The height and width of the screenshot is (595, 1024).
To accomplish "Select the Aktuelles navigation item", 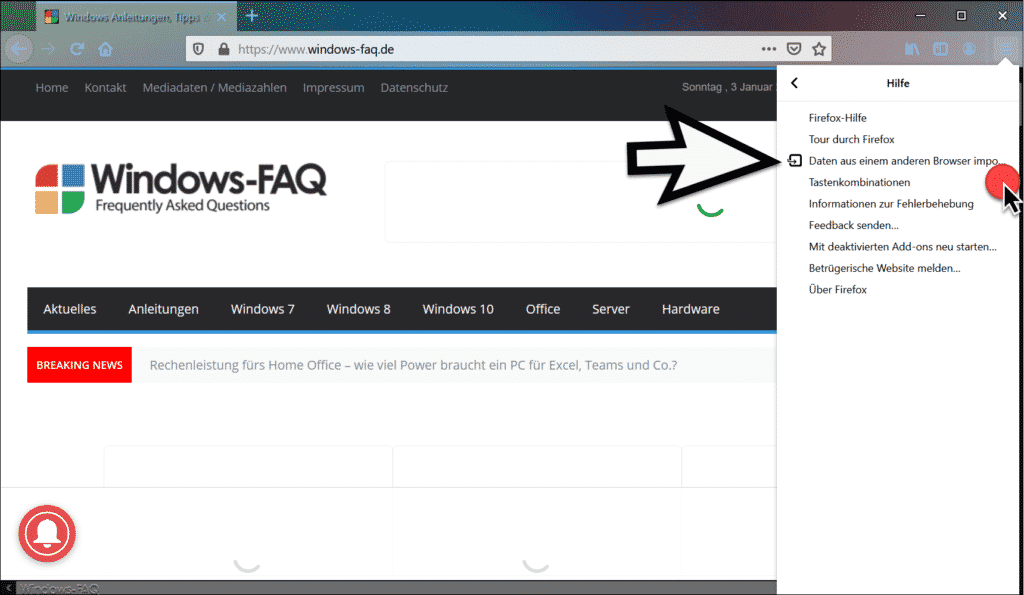I will point(69,309).
